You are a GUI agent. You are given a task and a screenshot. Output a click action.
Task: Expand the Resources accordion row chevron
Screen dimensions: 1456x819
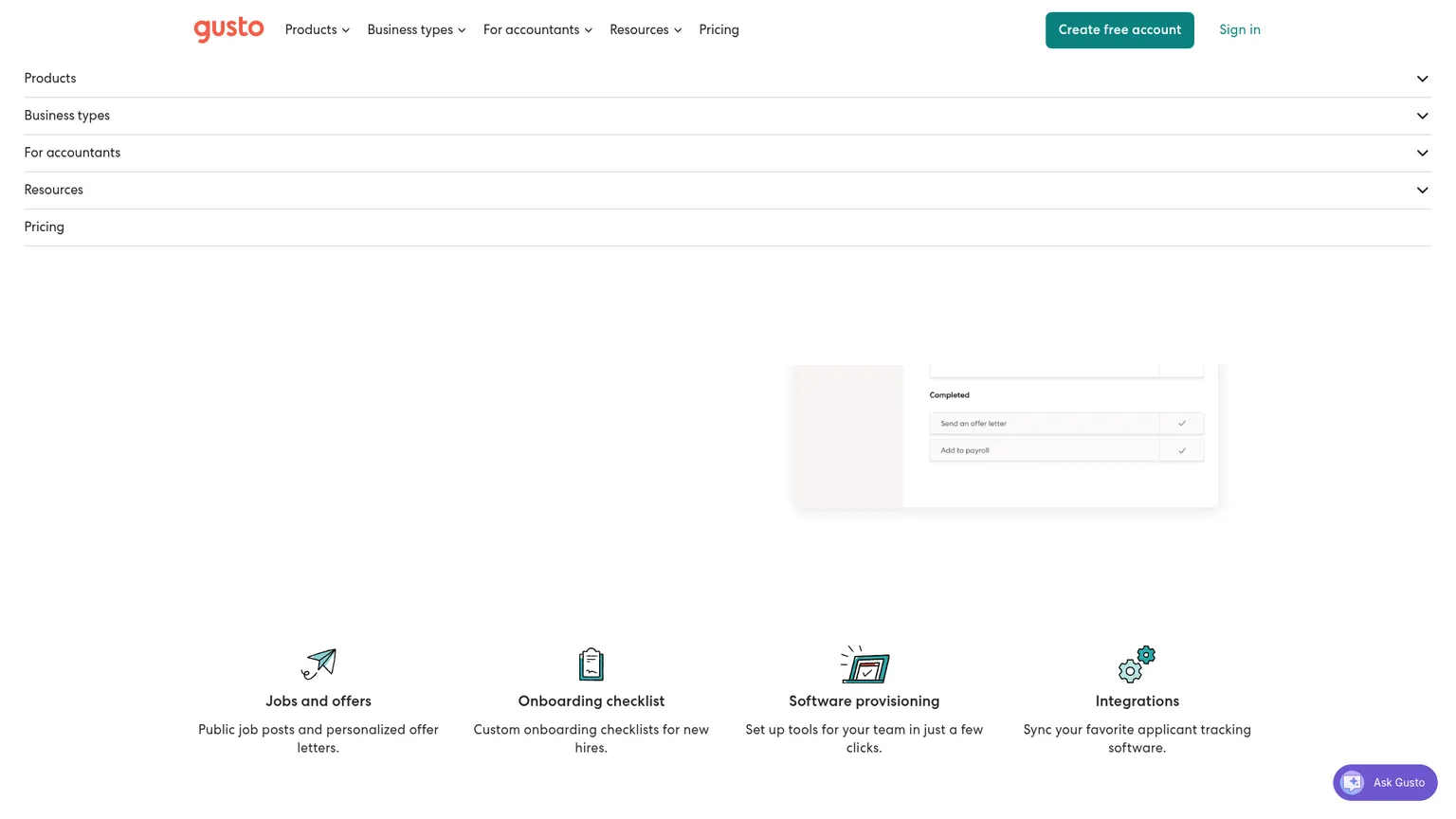pyautogui.click(x=1422, y=191)
